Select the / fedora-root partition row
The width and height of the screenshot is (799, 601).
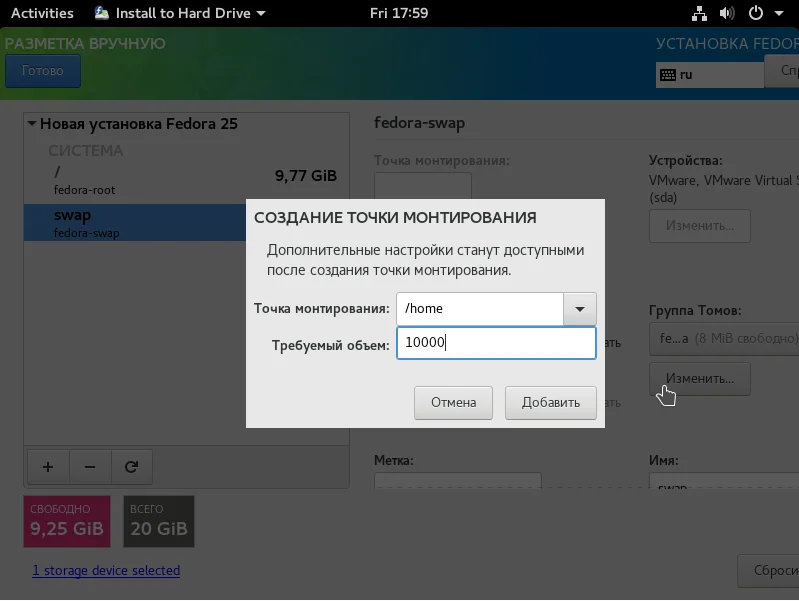pyautogui.click(x=186, y=181)
